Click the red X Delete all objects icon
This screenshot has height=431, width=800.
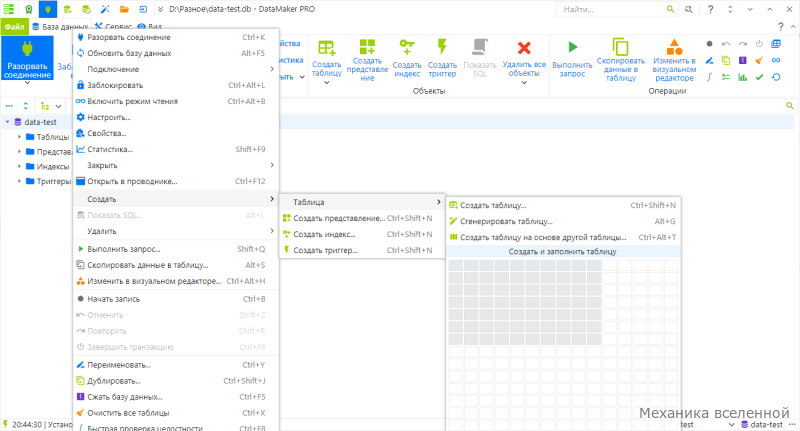[524, 48]
